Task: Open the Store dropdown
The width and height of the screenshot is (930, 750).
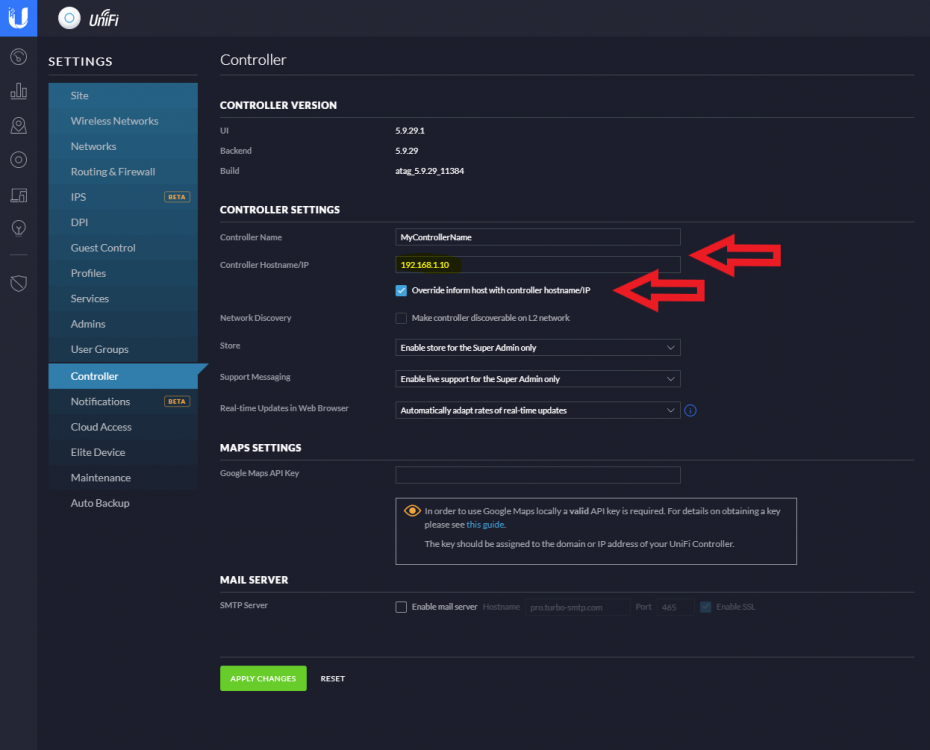Action: 537,347
